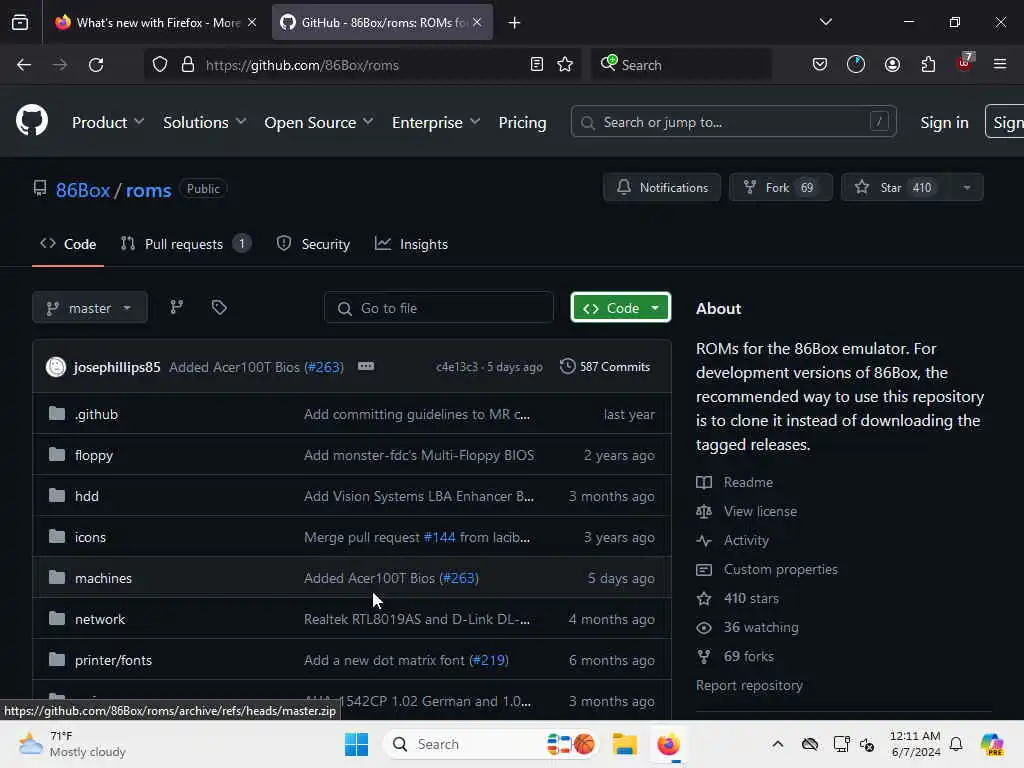
Task: Open a new tab with plus icon
Action: 515,23
